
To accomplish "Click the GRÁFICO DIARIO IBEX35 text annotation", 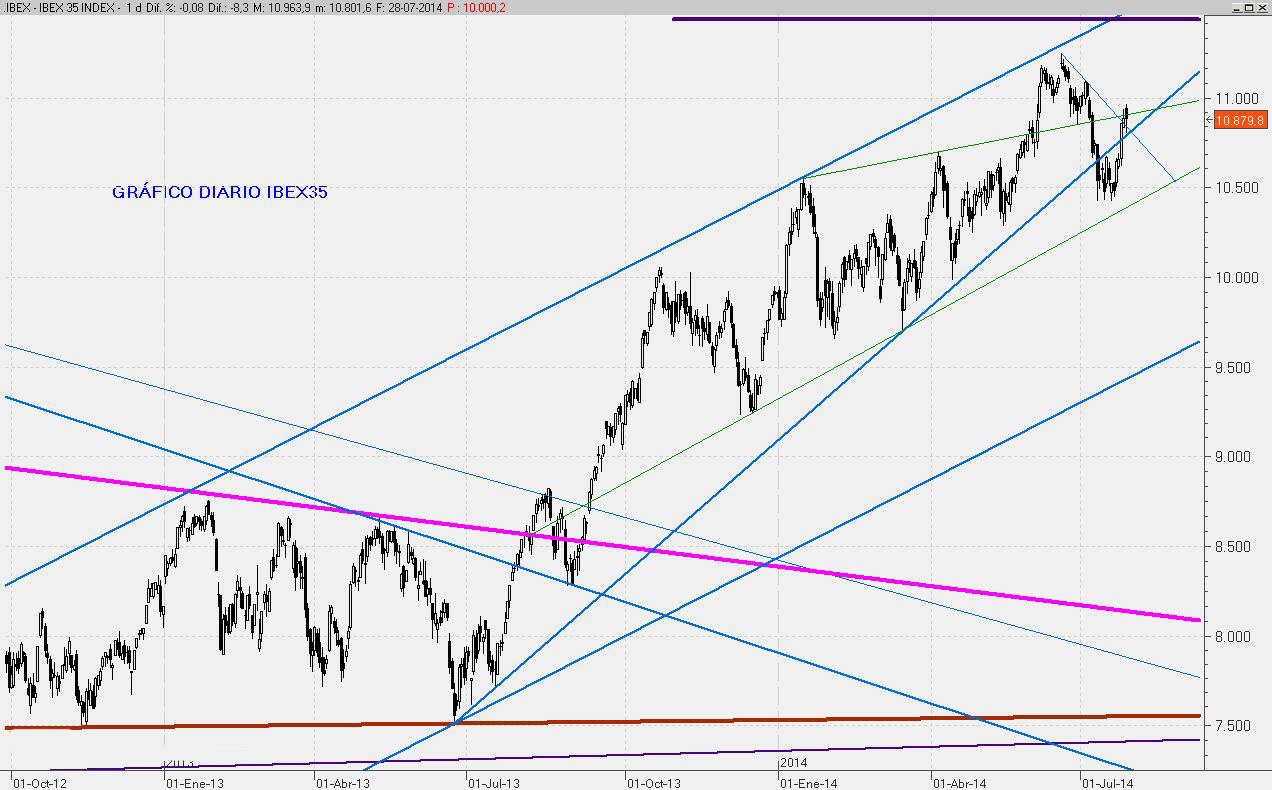I will click(219, 192).
